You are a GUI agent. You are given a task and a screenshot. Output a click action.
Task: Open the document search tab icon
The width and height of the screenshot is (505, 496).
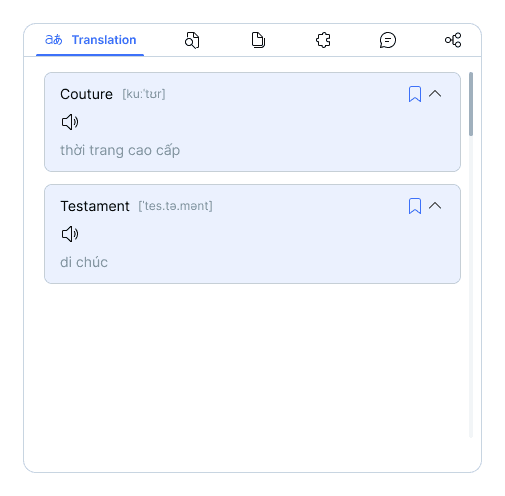tap(192, 40)
